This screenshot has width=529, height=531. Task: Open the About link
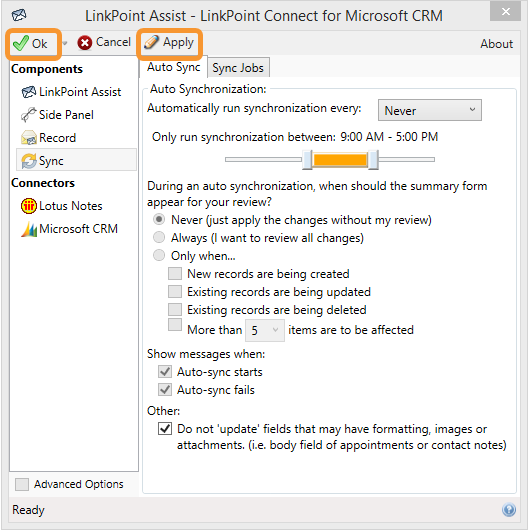(x=496, y=44)
